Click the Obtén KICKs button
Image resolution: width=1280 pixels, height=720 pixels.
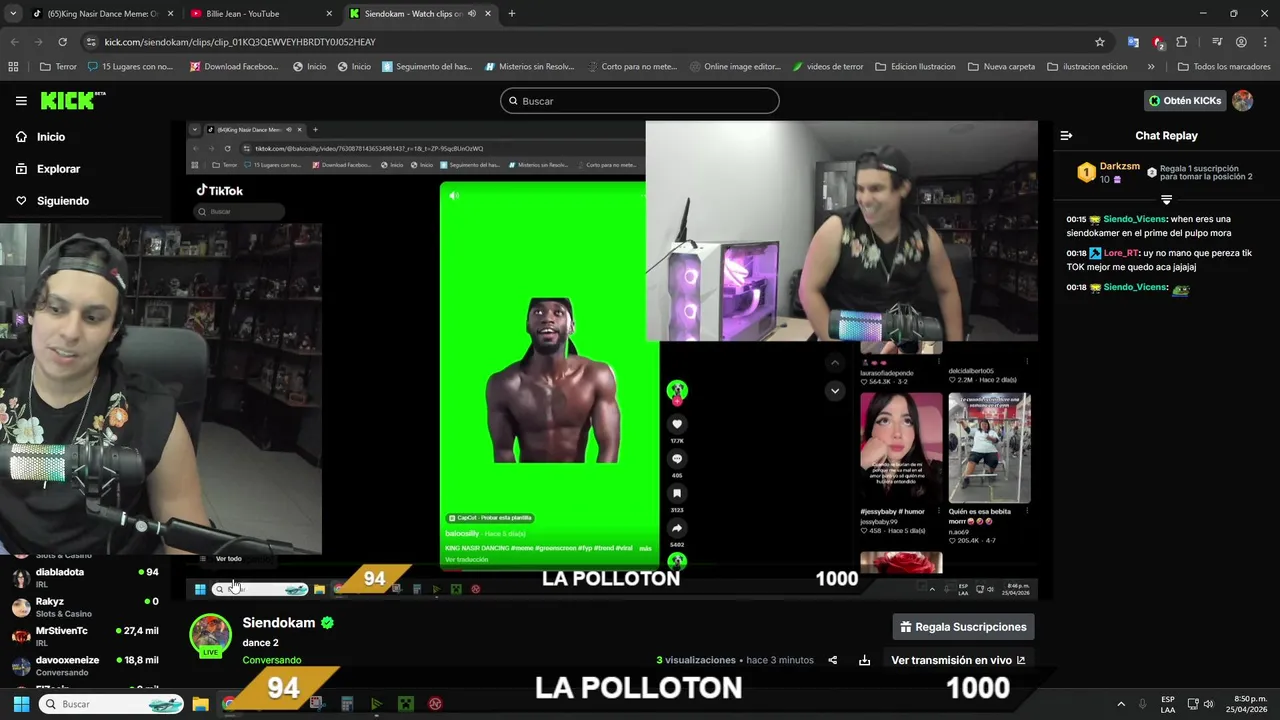(1185, 101)
